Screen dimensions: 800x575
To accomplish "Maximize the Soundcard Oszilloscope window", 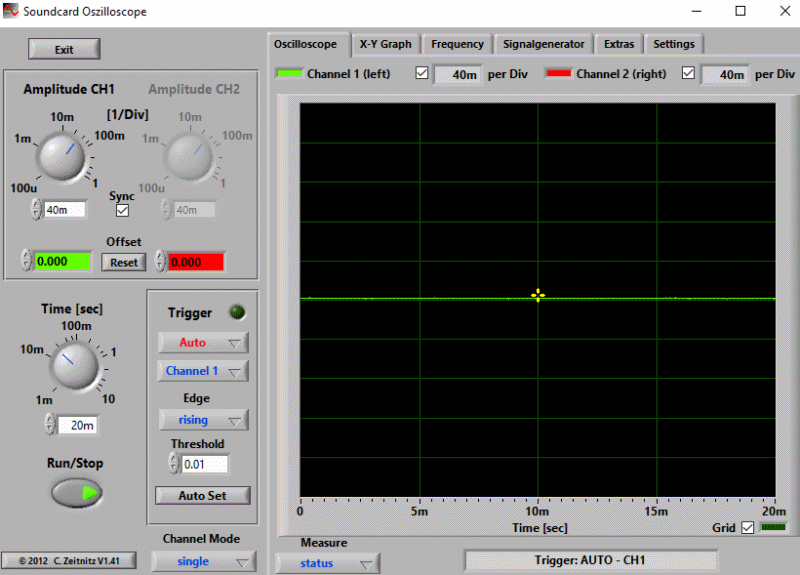I will [x=740, y=11].
